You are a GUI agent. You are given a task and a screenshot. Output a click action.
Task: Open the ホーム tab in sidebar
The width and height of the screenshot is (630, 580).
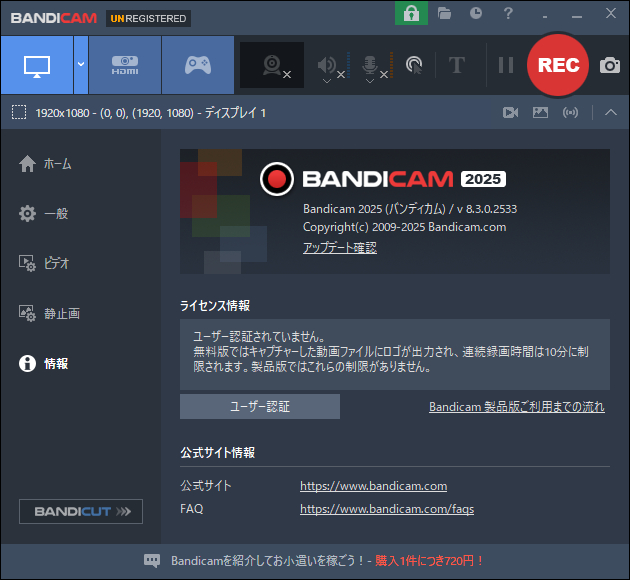[57, 164]
